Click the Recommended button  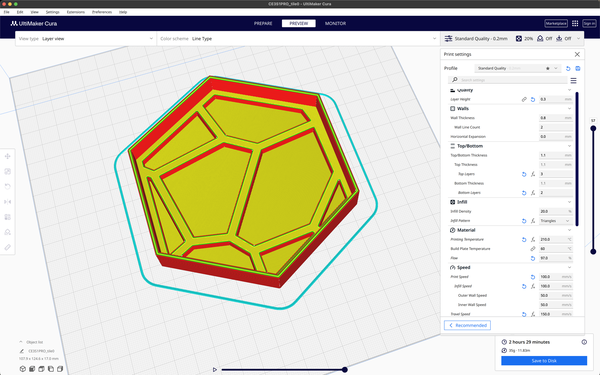click(467, 325)
